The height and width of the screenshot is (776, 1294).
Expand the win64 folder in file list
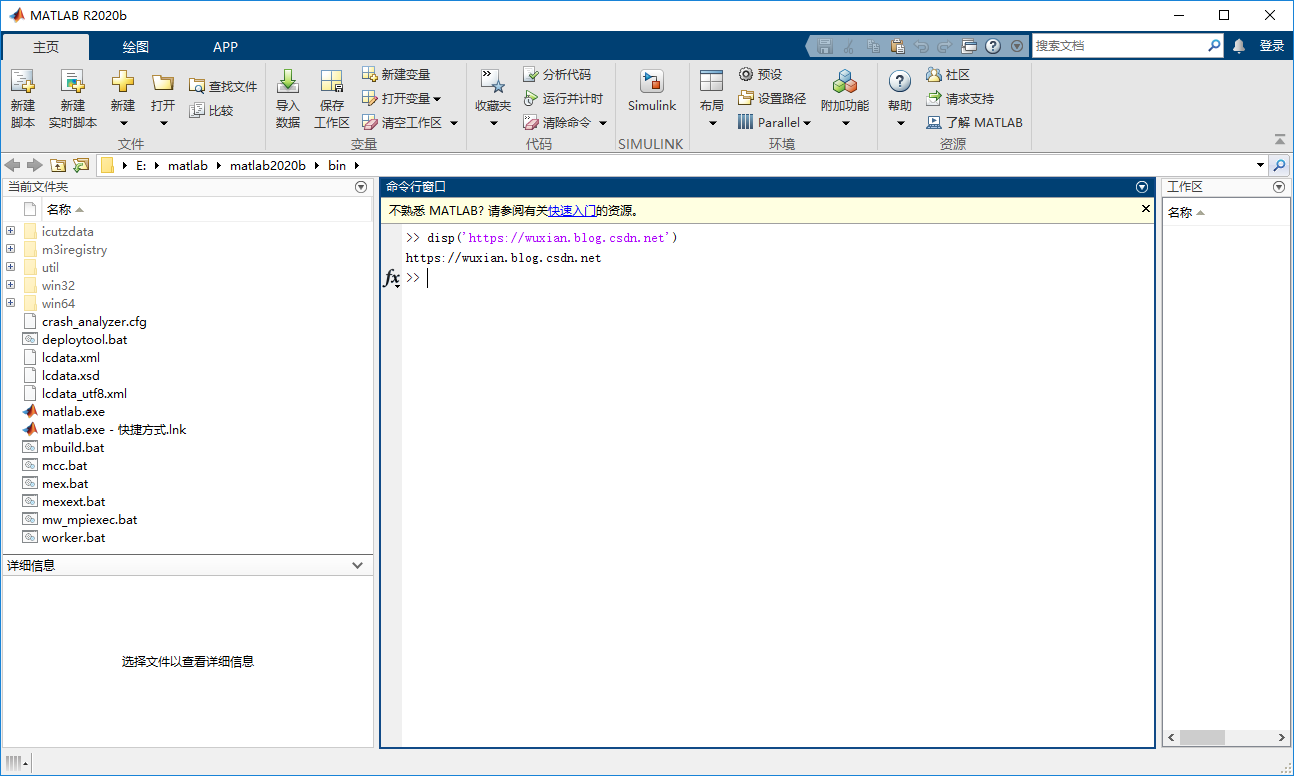tap(10, 304)
